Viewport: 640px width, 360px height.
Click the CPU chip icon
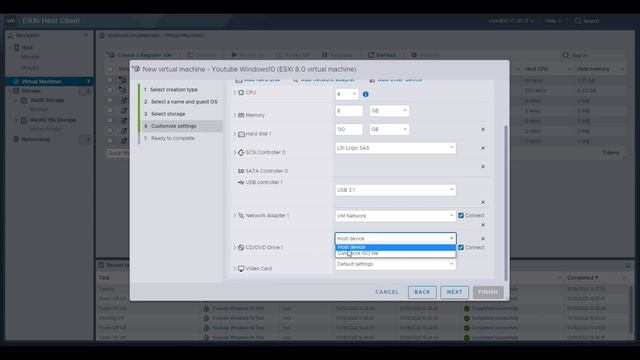click(x=241, y=93)
